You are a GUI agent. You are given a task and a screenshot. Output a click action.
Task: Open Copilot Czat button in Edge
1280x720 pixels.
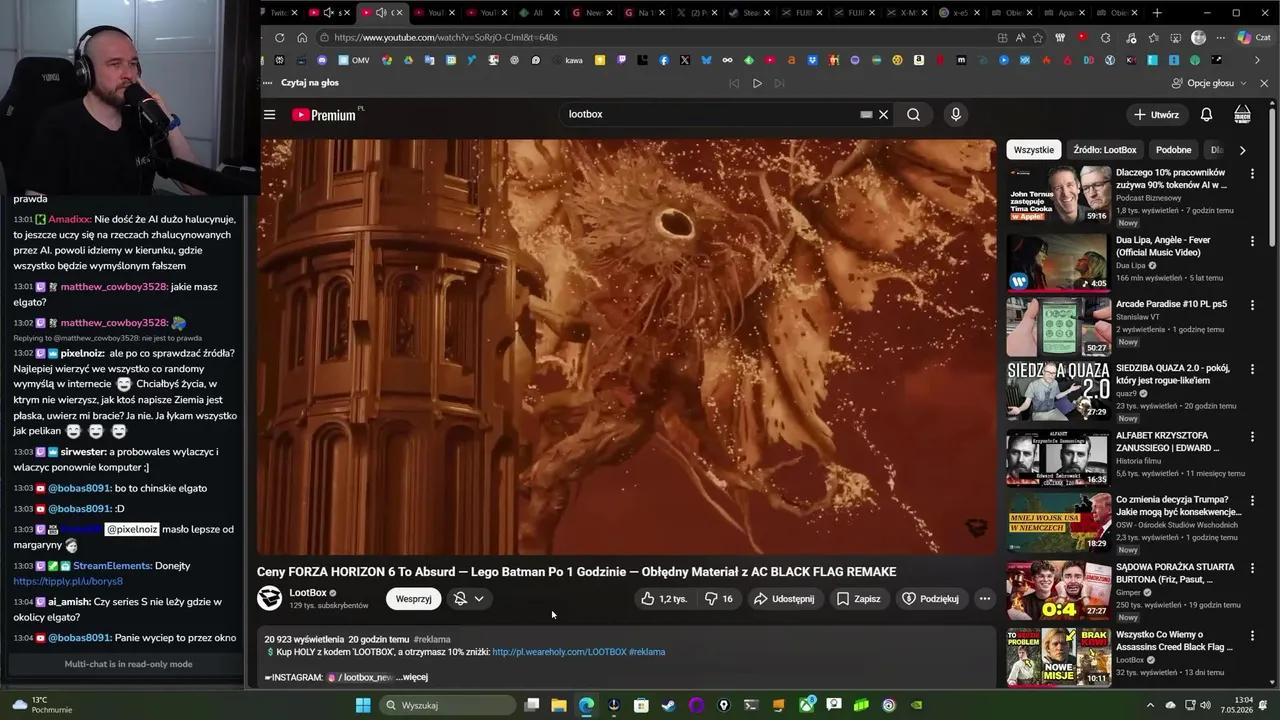pyautogui.click(x=1252, y=37)
